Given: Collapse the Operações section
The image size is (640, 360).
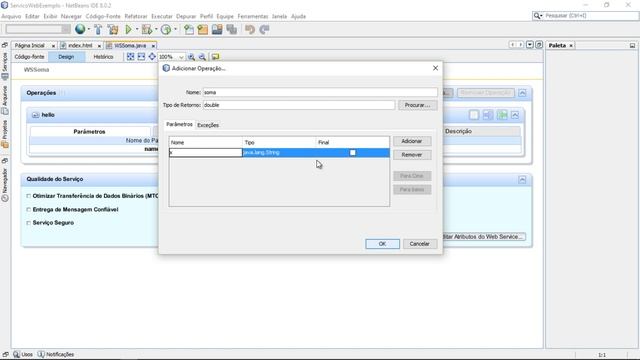Looking at the screenshot, I should click(522, 93).
